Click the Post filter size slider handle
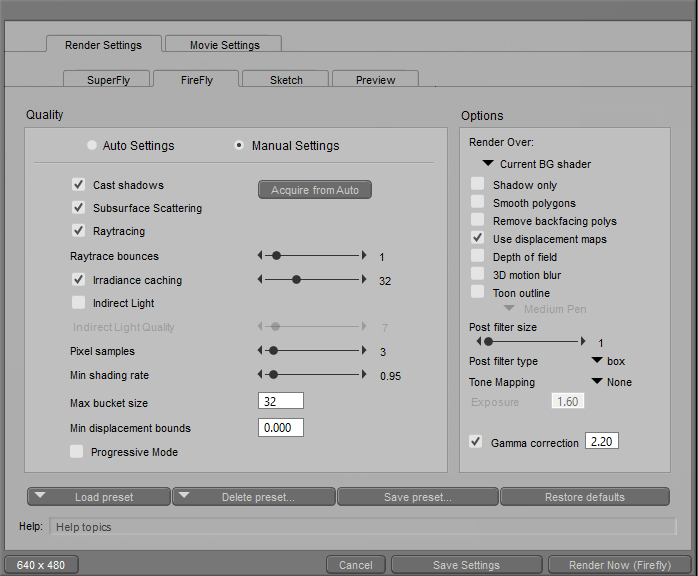This screenshot has height=576, width=698. [x=488, y=341]
